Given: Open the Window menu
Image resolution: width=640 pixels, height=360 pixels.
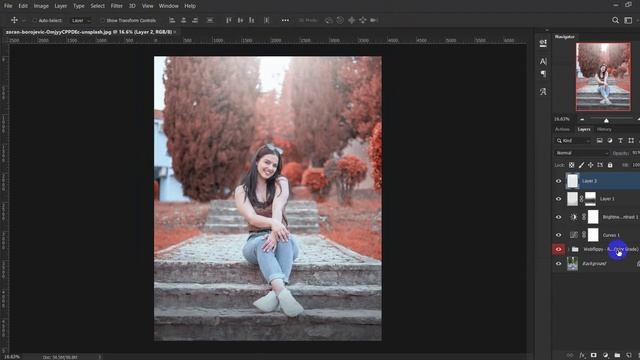Looking at the screenshot, I should pyautogui.click(x=169, y=6).
